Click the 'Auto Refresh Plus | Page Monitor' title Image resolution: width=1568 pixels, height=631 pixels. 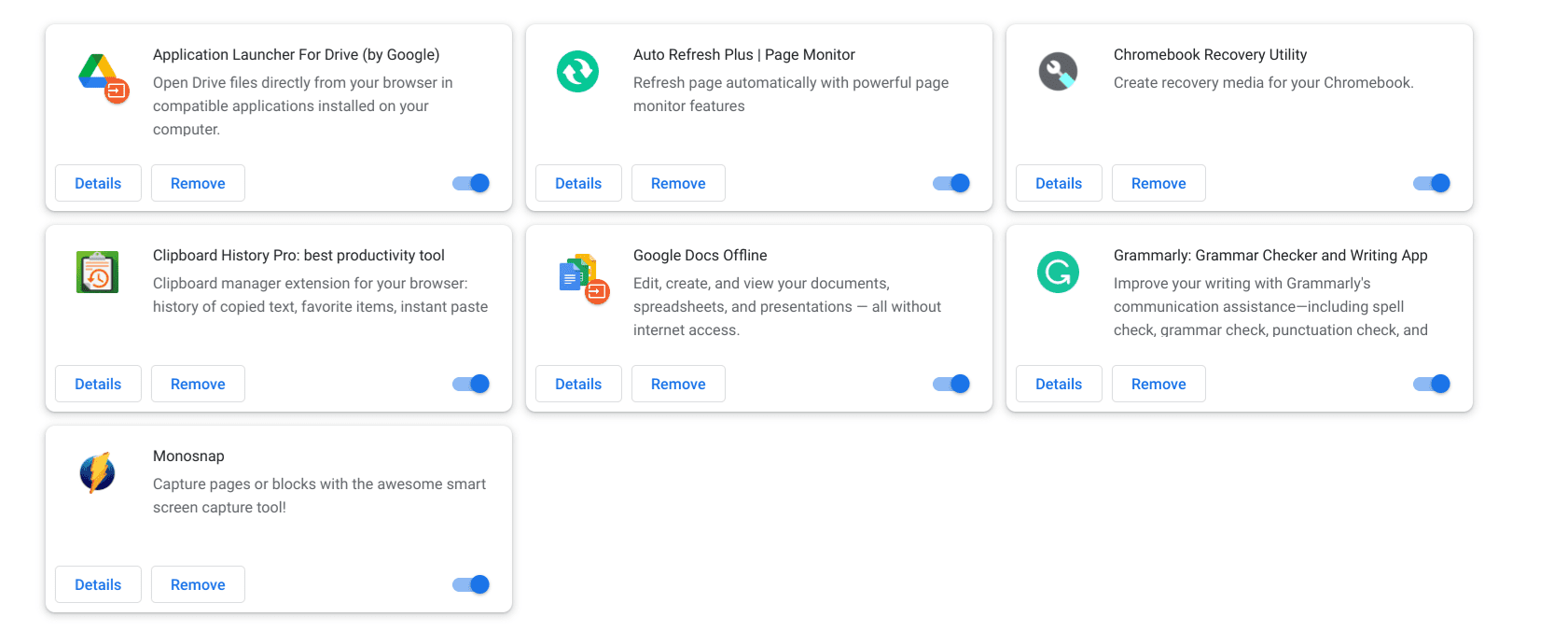[x=743, y=55]
